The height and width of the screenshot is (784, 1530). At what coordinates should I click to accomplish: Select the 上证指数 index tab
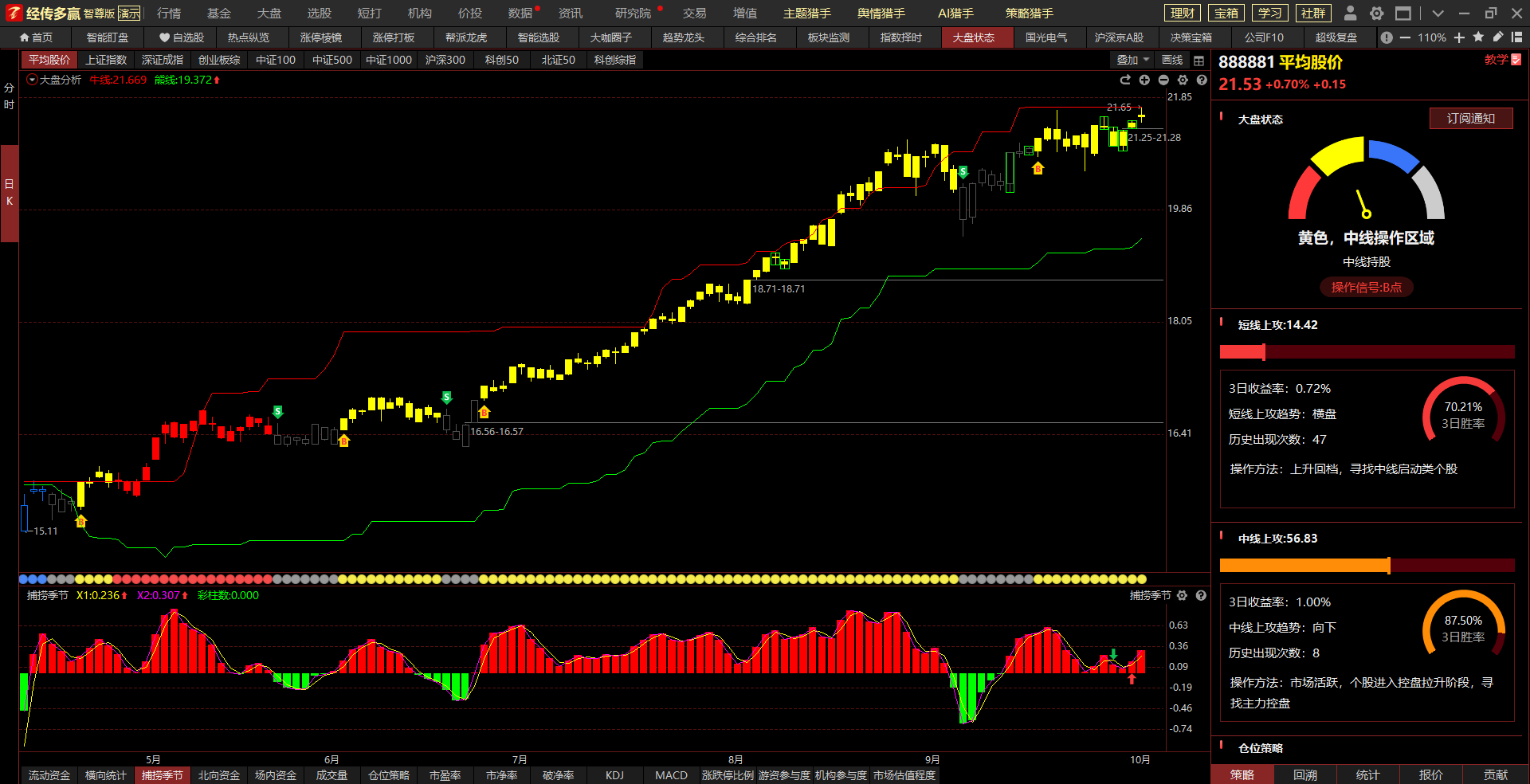pyautogui.click(x=106, y=60)
